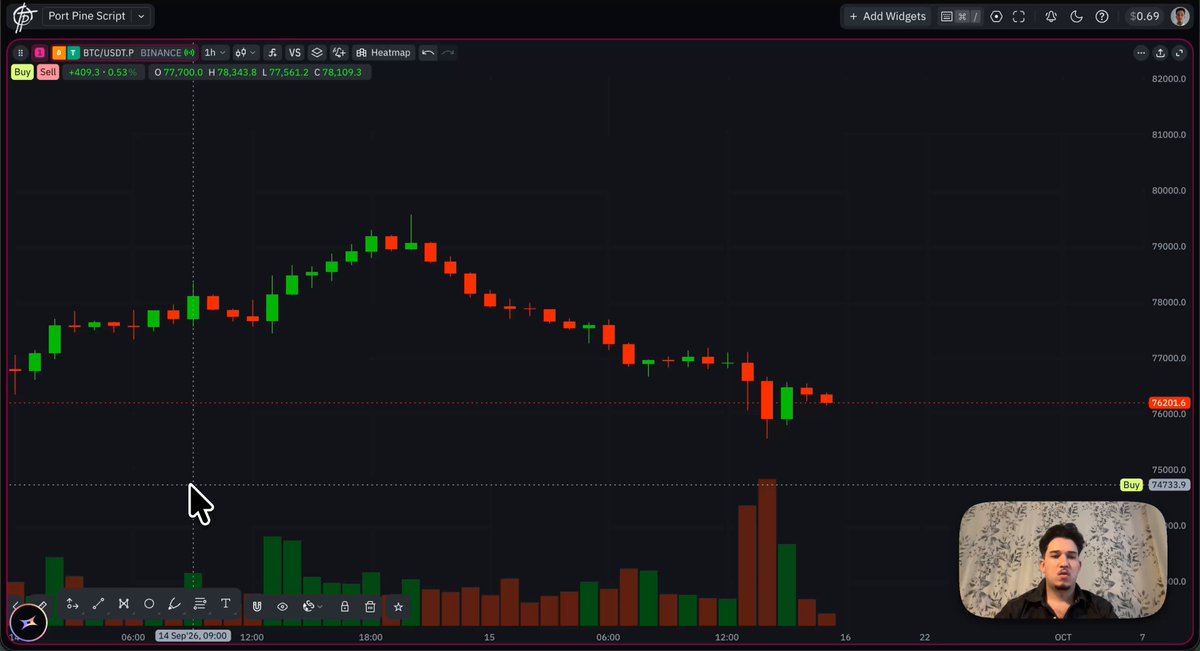The image size is (1200, 651).
Task: Click the Add Widgets button
Action: pyautogui.click(x=887, y=16)
